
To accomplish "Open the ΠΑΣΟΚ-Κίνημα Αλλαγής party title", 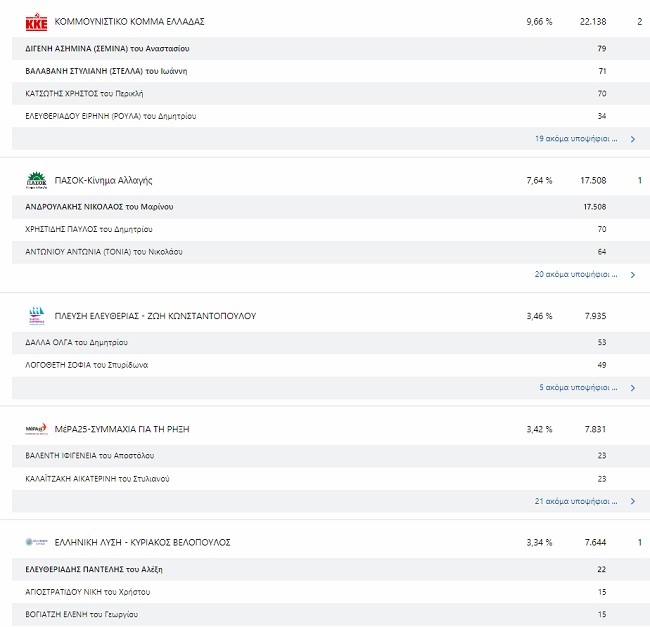I will (103, 180).
